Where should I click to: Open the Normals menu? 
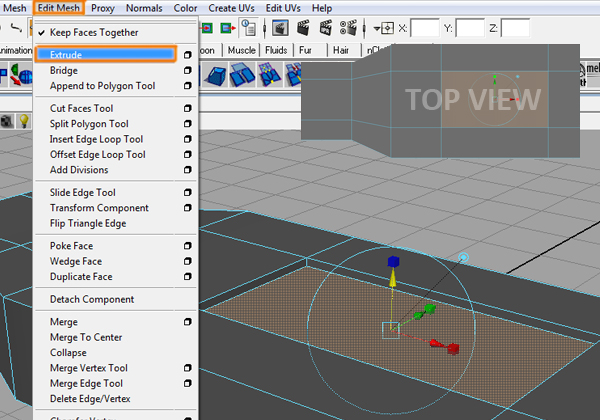(x=144, y=8)
